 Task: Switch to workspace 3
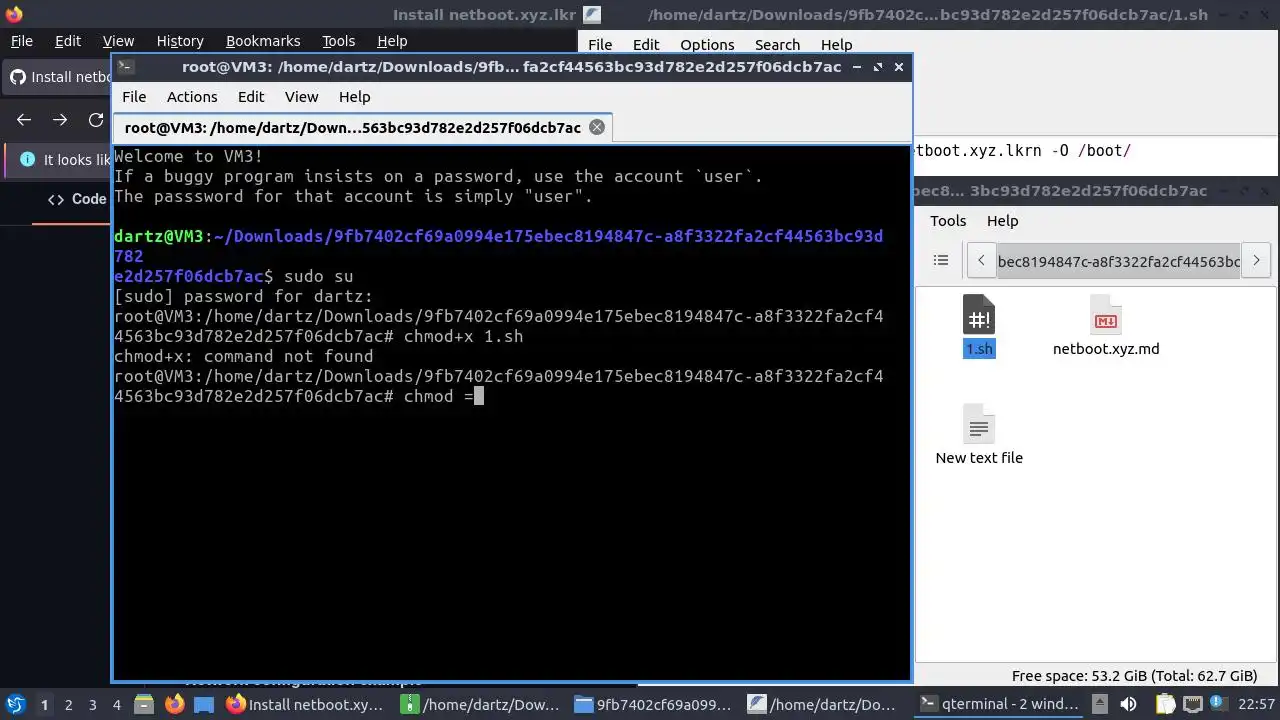pyautogui.click(x=92, y=704)
